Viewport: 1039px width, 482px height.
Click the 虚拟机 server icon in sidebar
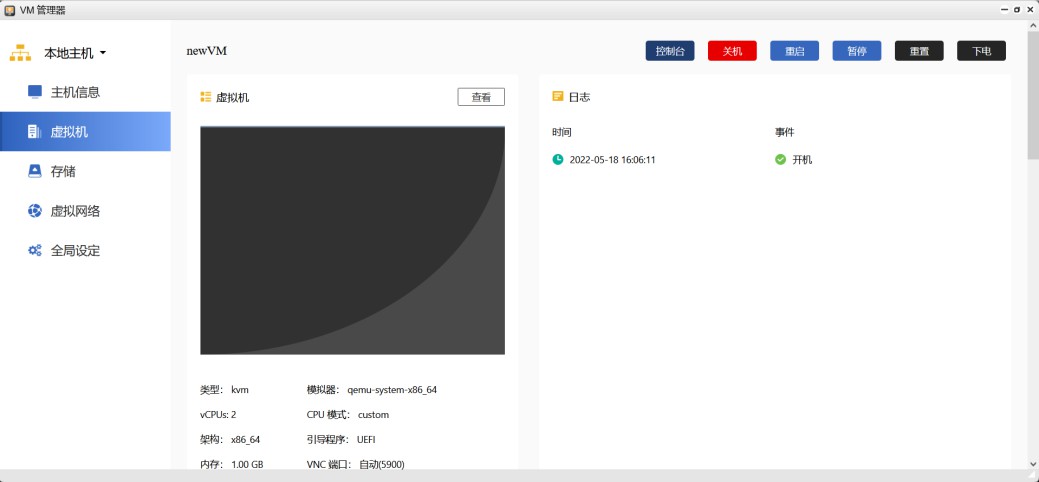[x=34, y=132]
